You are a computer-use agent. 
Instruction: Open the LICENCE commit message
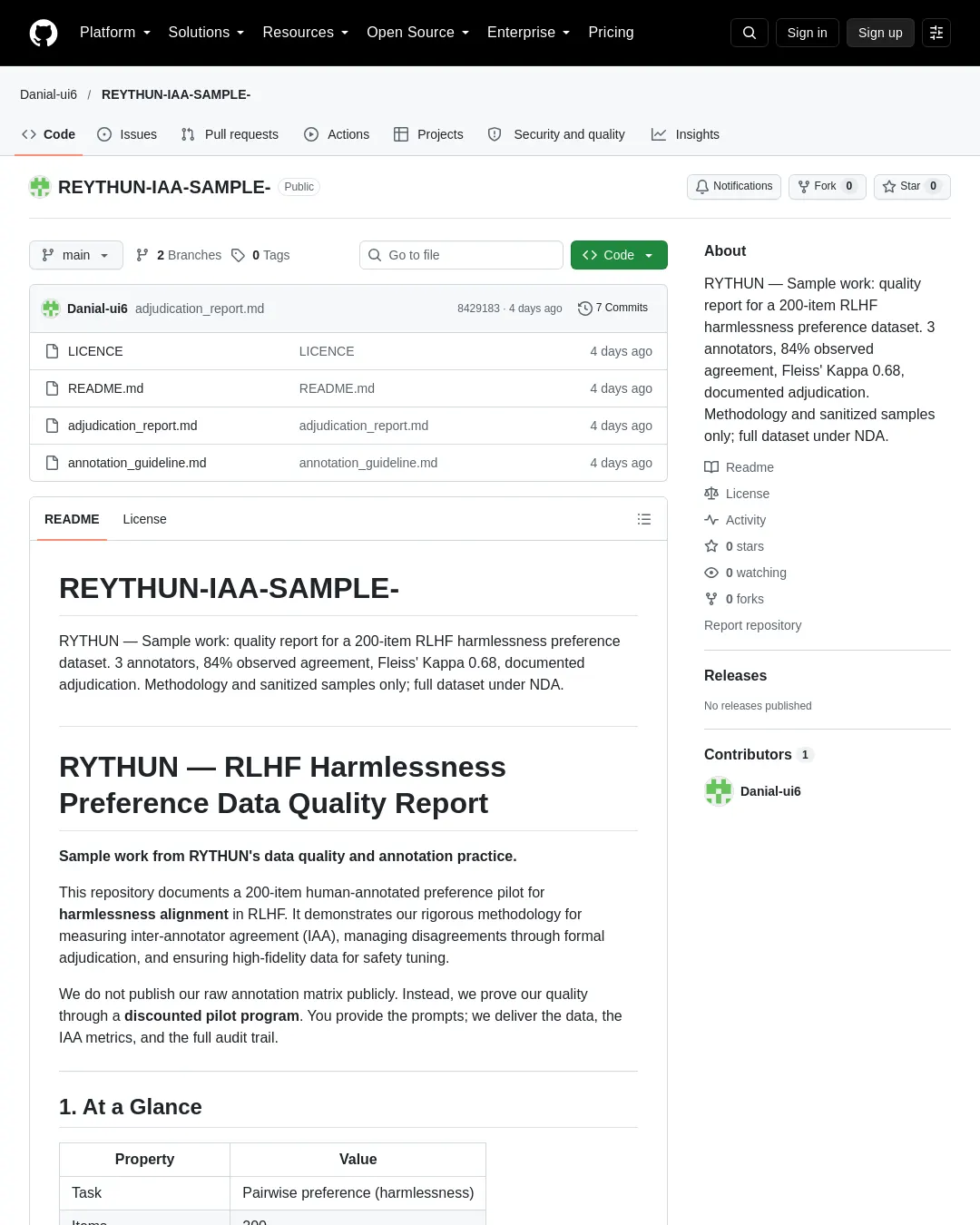[x=327, y=351]
